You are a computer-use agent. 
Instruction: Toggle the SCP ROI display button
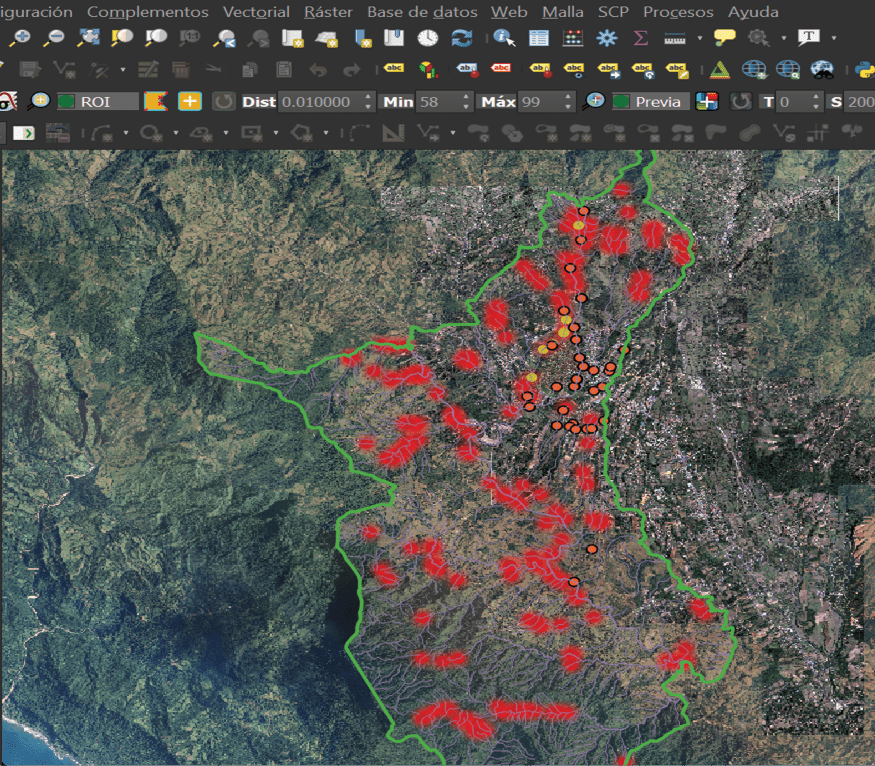96,102
